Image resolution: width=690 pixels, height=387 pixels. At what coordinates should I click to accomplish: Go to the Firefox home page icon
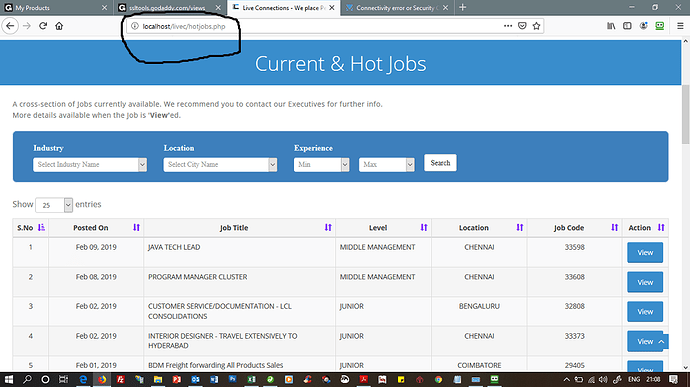[59, 26]
